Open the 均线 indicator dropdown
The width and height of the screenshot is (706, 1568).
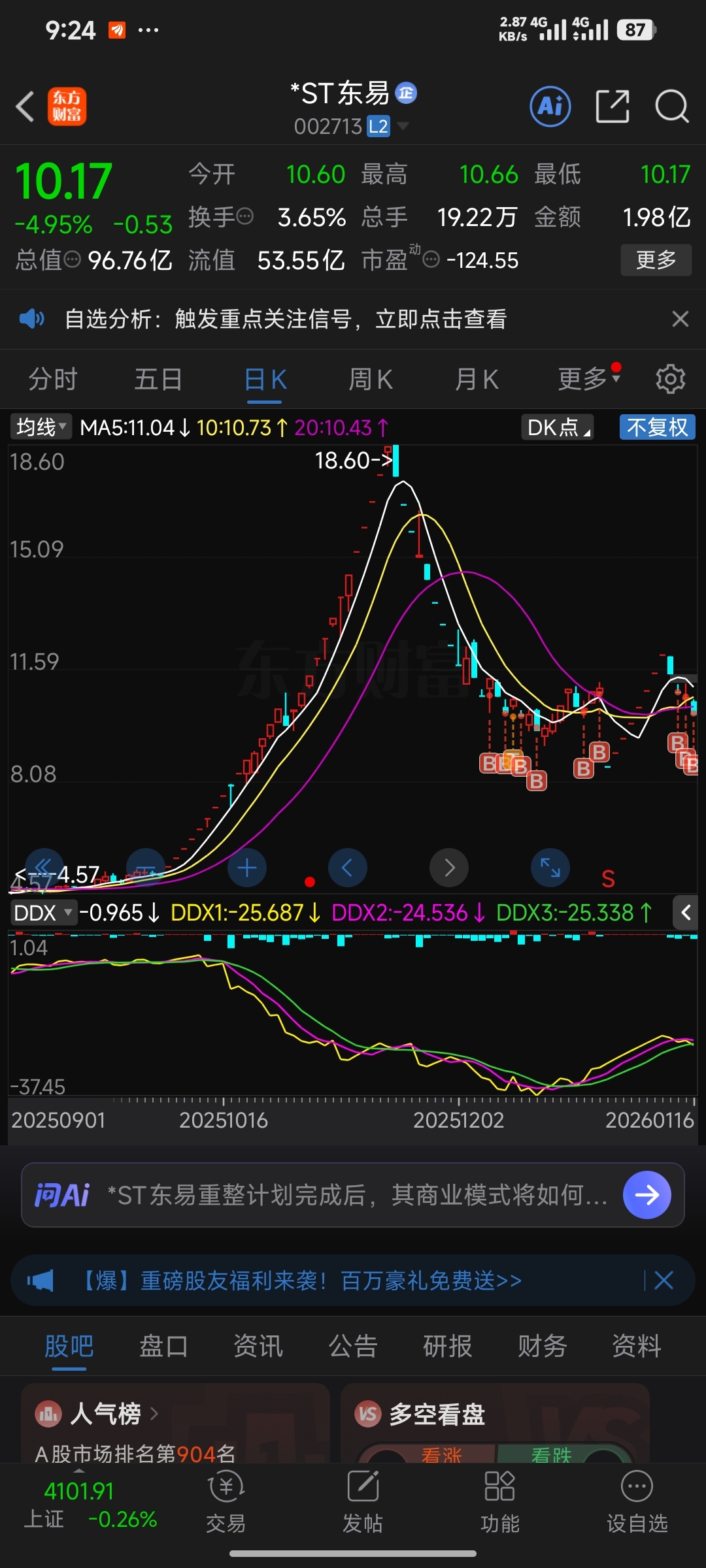(x=41, y=428)
